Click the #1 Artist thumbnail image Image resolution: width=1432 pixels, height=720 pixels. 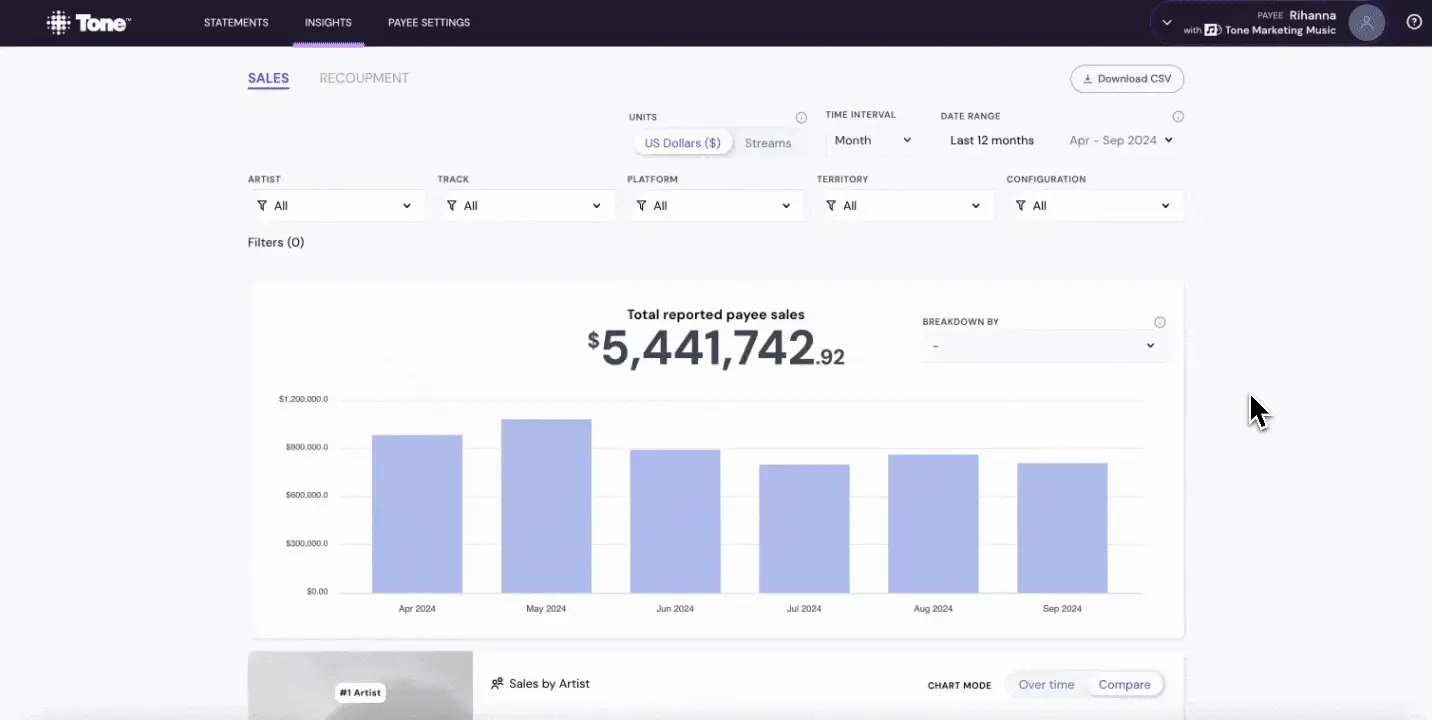pyautogui.click(x=360, y=685)
